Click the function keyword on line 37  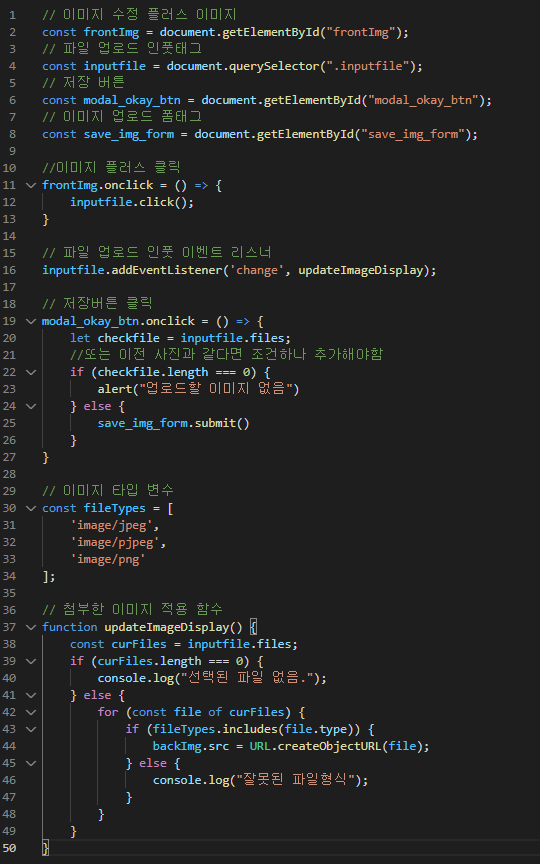point(69,628)
